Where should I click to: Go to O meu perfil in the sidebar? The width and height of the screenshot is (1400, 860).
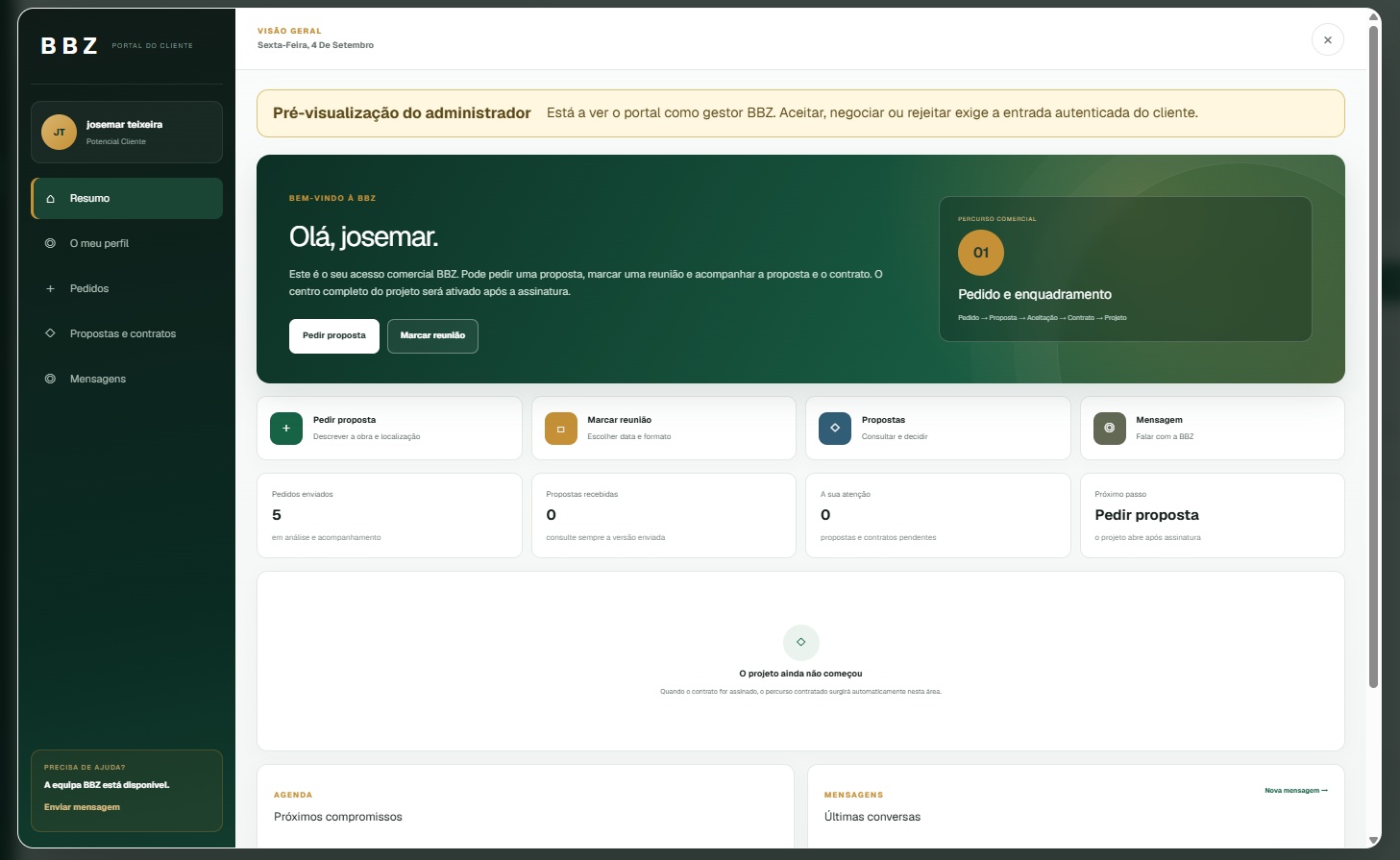click(x=127, y=244)
